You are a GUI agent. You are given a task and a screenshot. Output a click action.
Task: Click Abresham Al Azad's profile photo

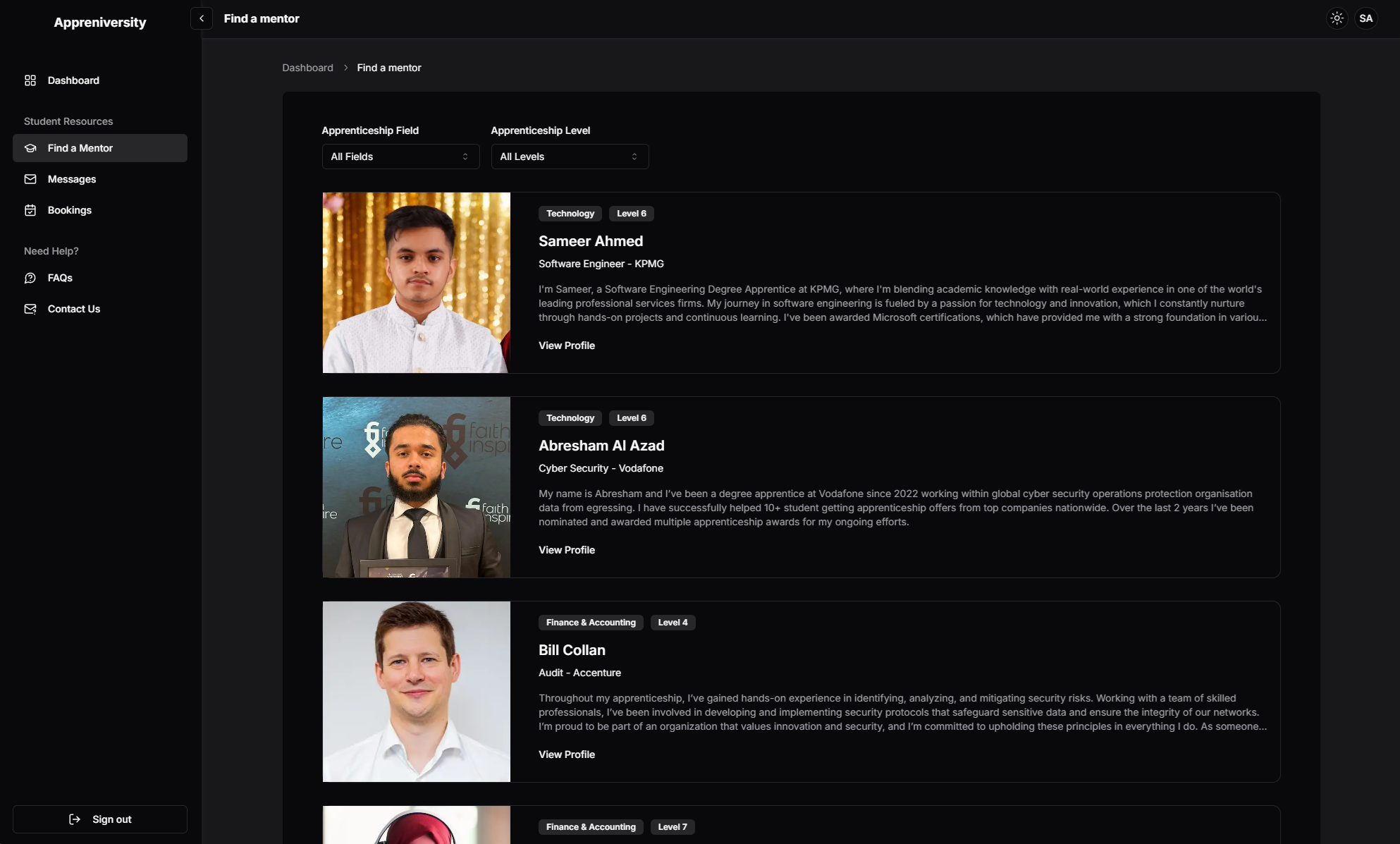(x=417, y=487)
